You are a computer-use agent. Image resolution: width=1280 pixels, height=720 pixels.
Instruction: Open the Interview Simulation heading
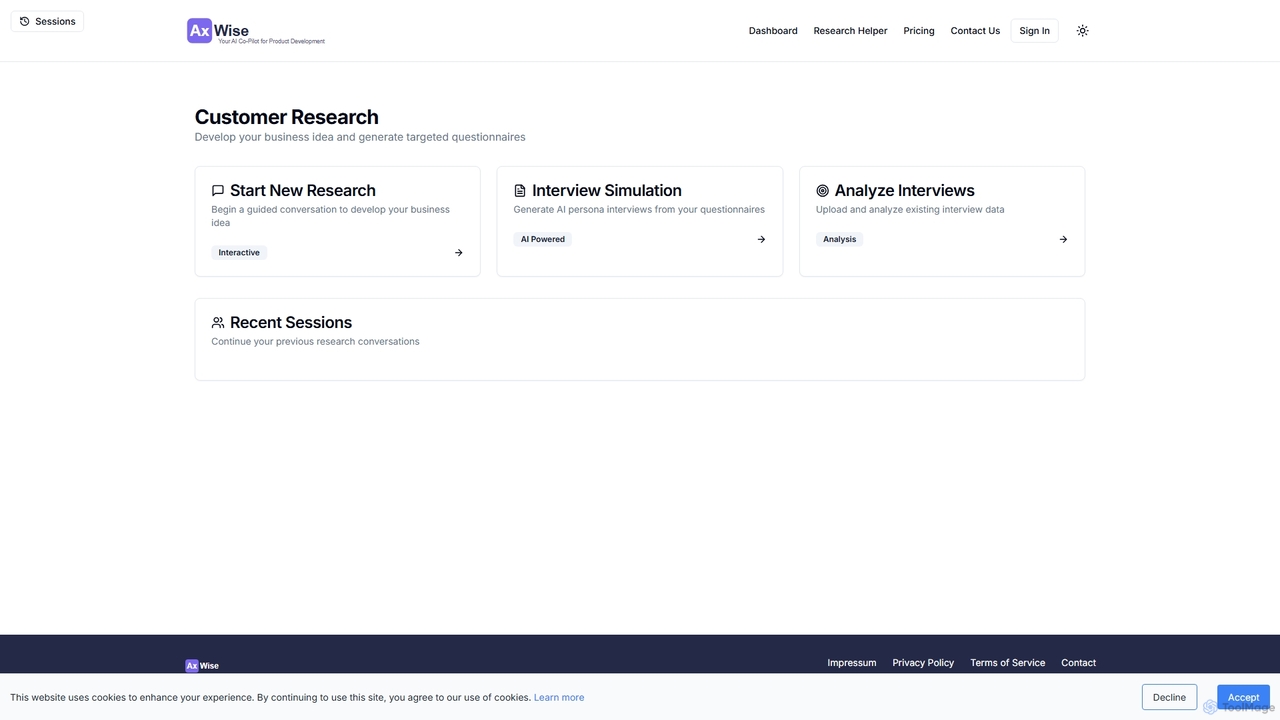(607, 190)
